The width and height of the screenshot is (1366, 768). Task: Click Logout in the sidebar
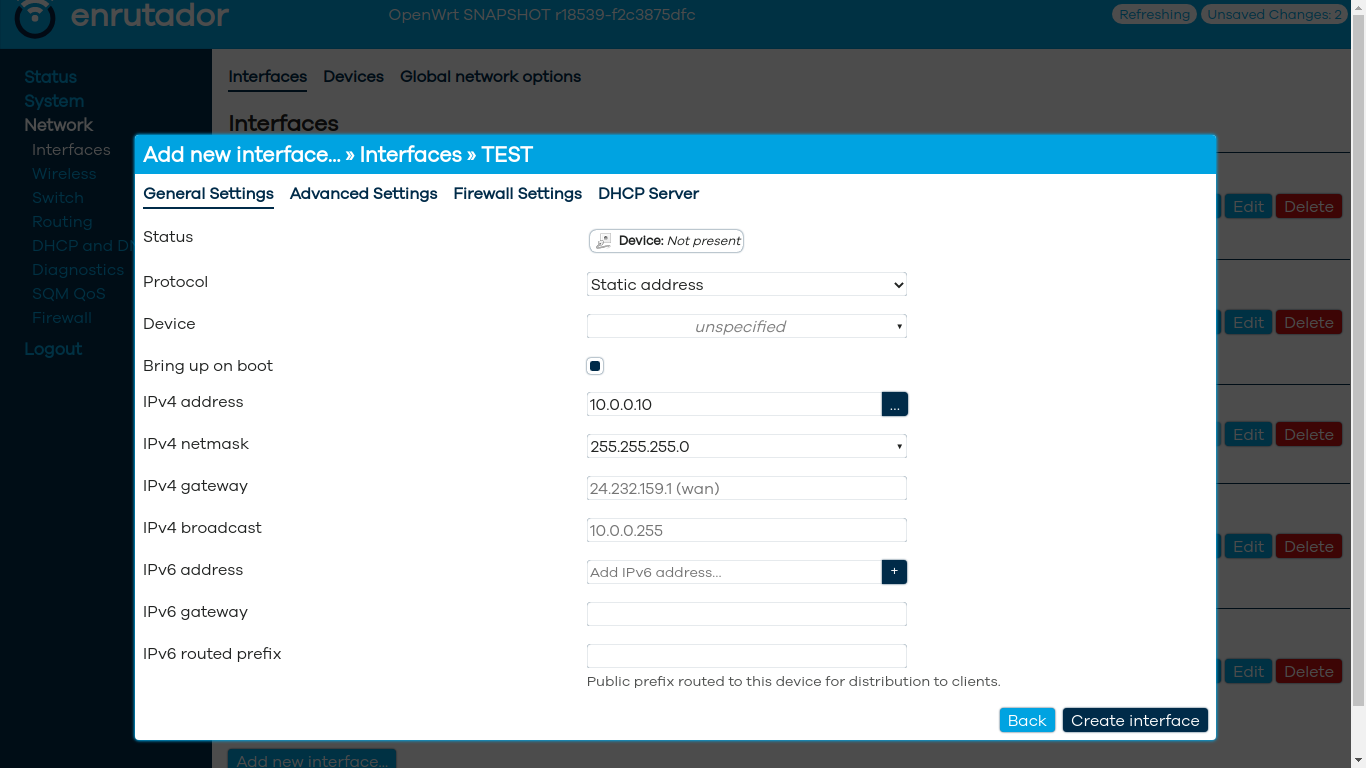pyautogui.click(x=53, y=349)
